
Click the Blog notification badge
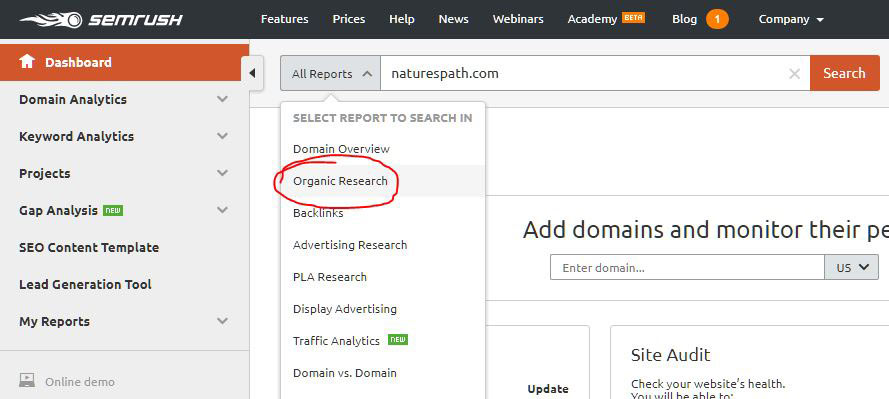pyautogui.click(x=717, y=19)
